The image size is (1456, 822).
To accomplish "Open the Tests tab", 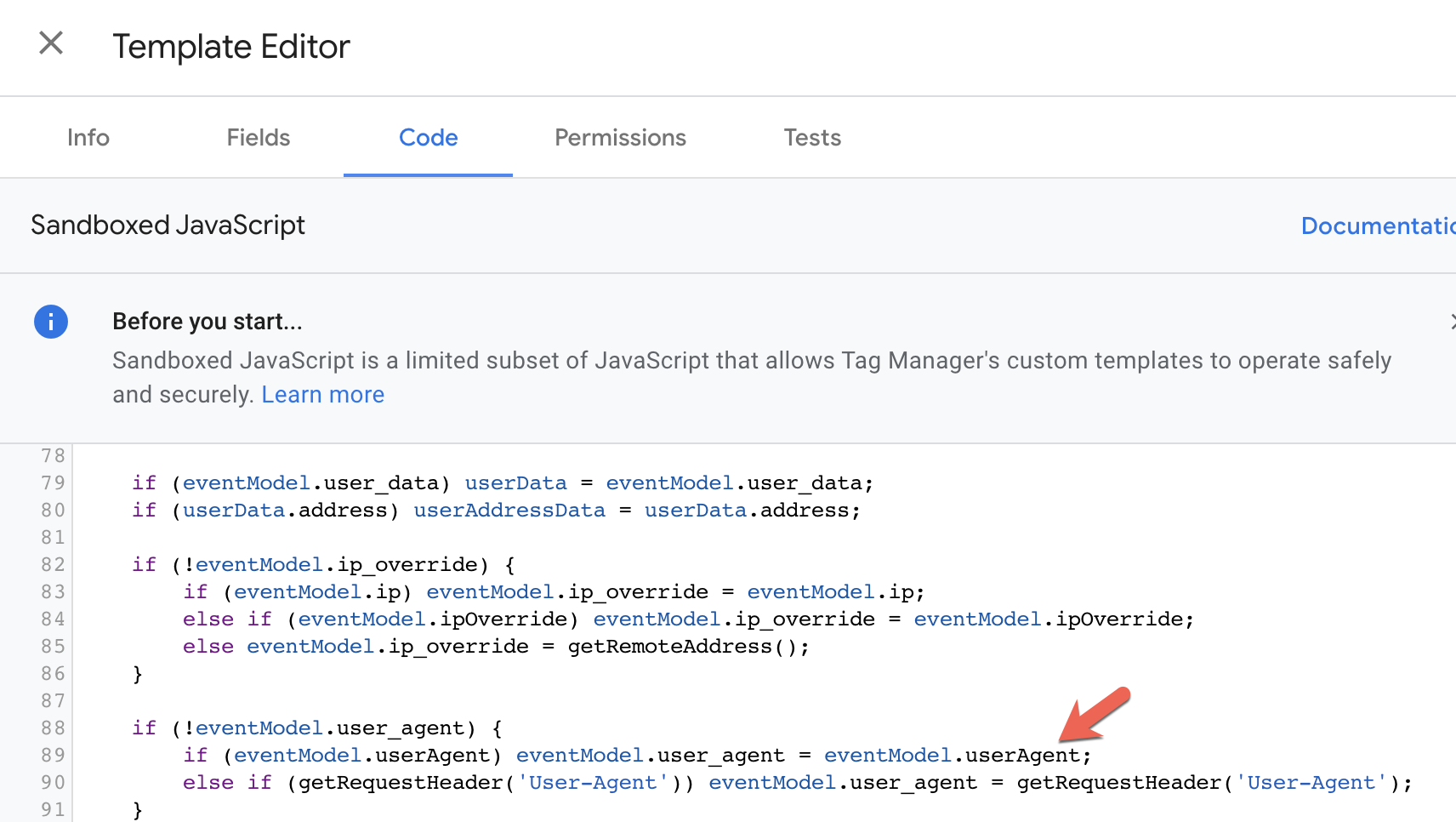I will click(x=812, y=138).
